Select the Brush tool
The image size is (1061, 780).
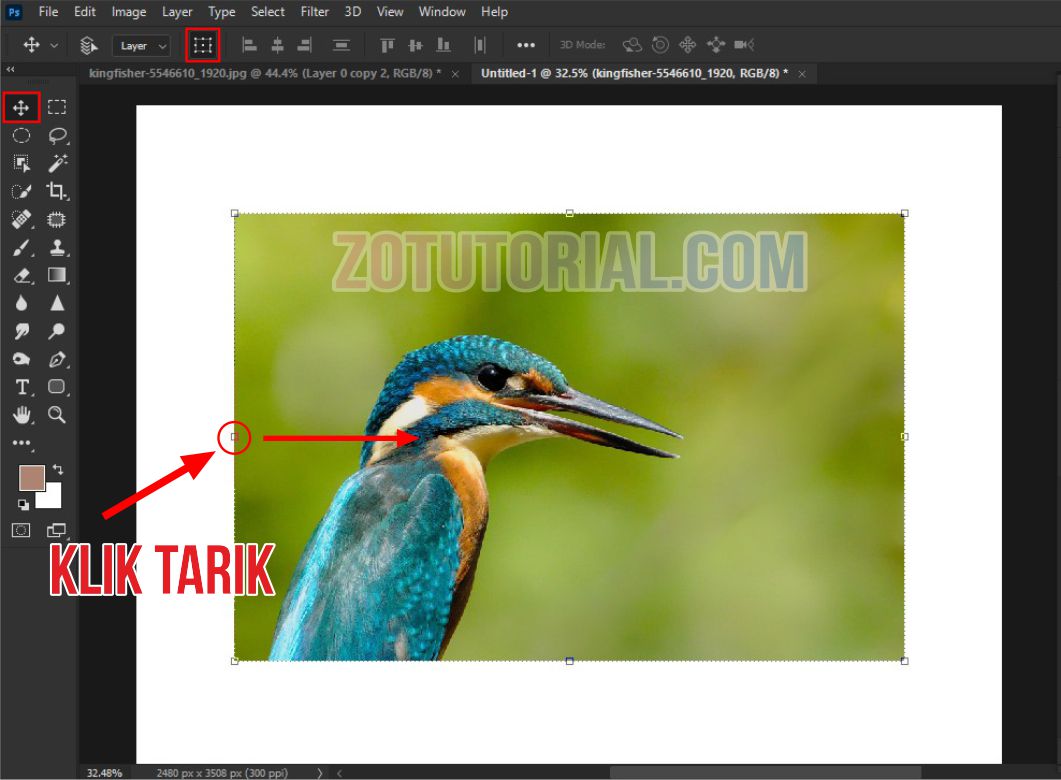pos(21,248)
